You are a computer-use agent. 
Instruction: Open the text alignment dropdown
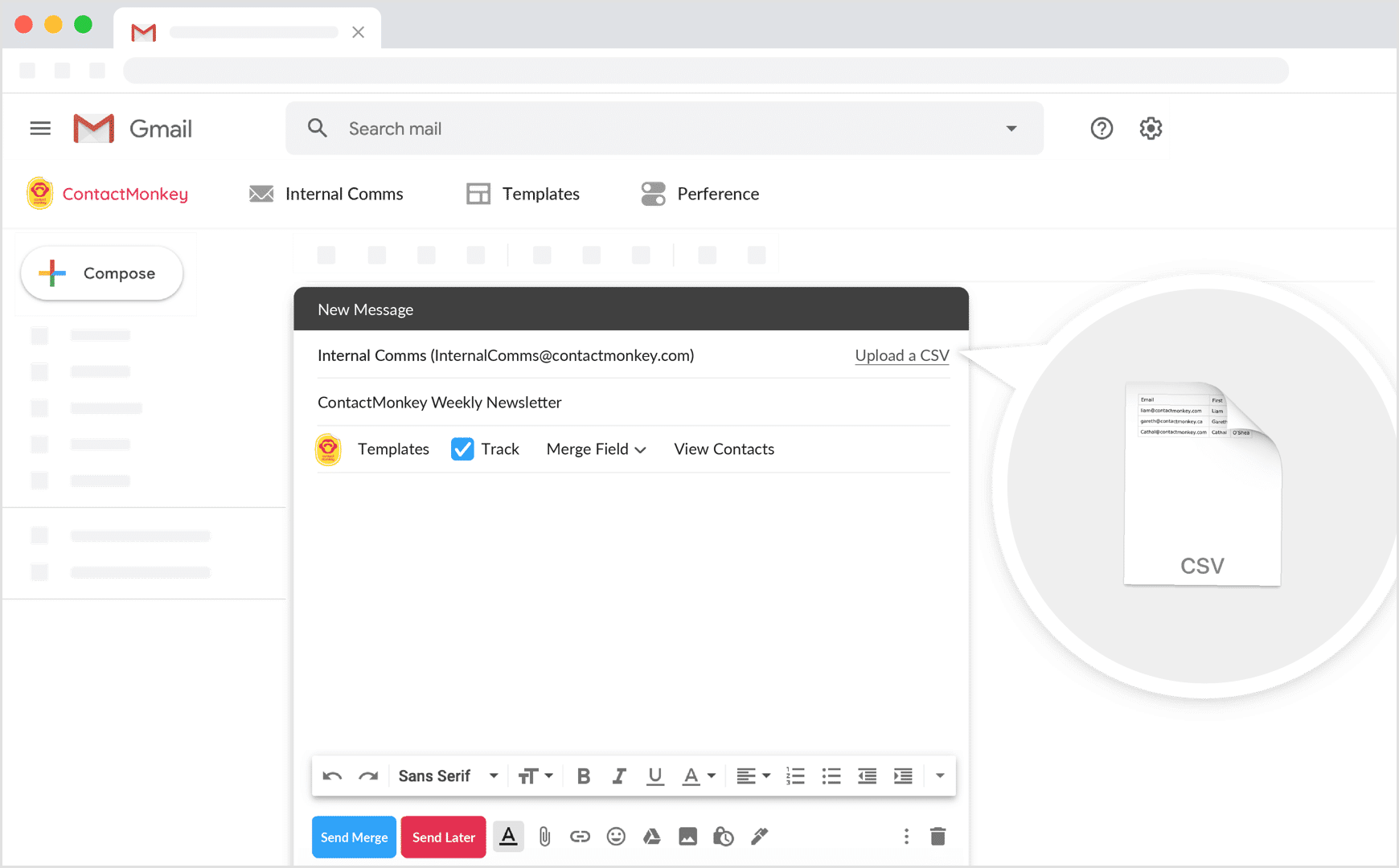[753, 776]
